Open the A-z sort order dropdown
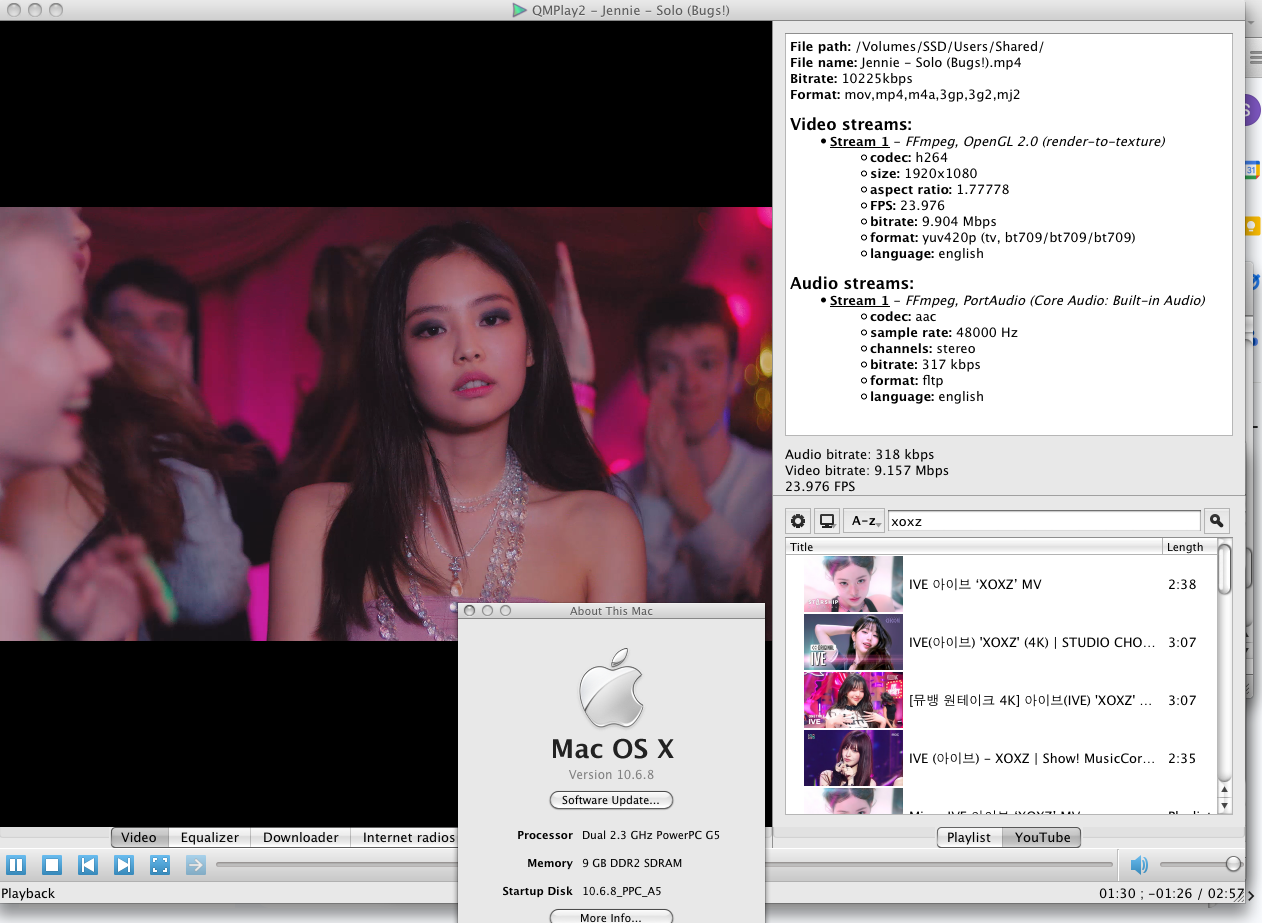 pyautogui.click(x=864, y=521)
